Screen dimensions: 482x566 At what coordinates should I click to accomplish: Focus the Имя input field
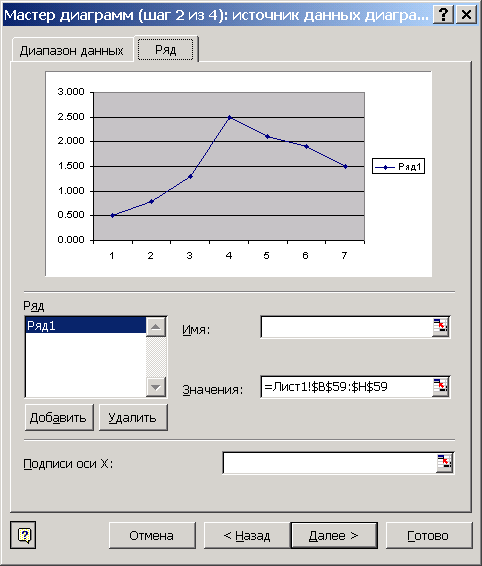point(347,327)
